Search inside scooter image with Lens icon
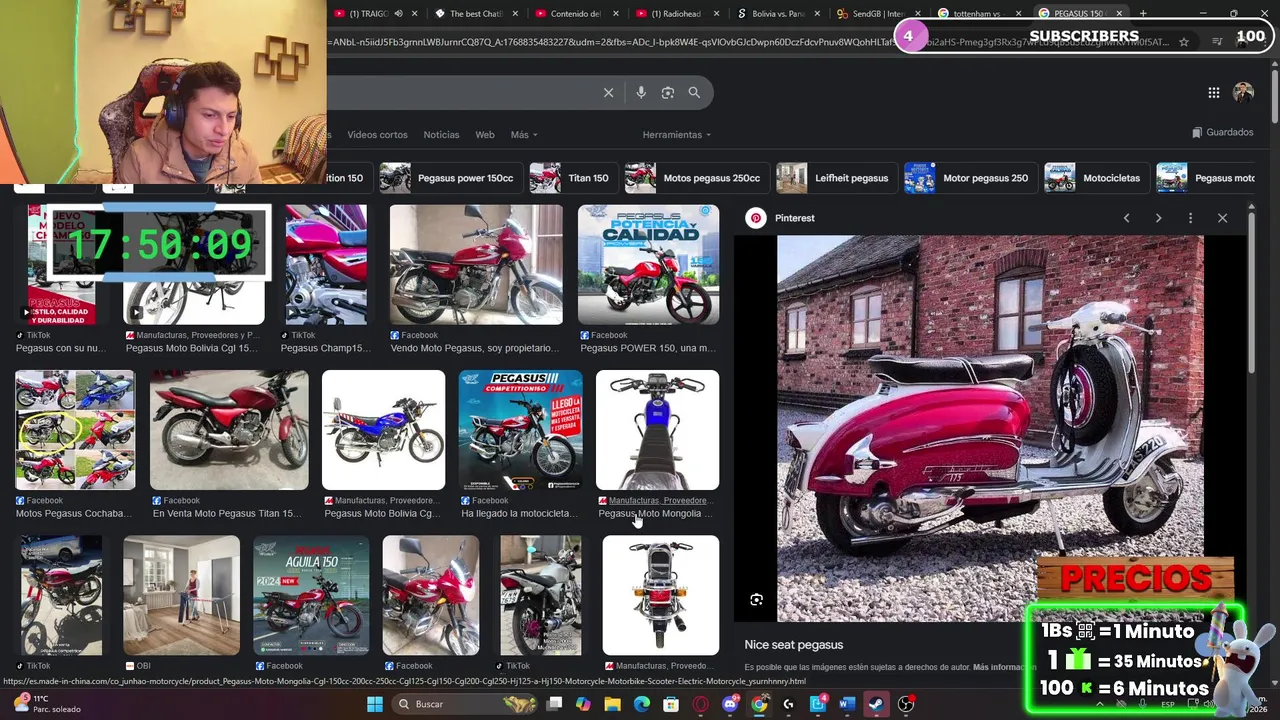This screenshot has width=1280, height=720. click(x=756, y=600)
